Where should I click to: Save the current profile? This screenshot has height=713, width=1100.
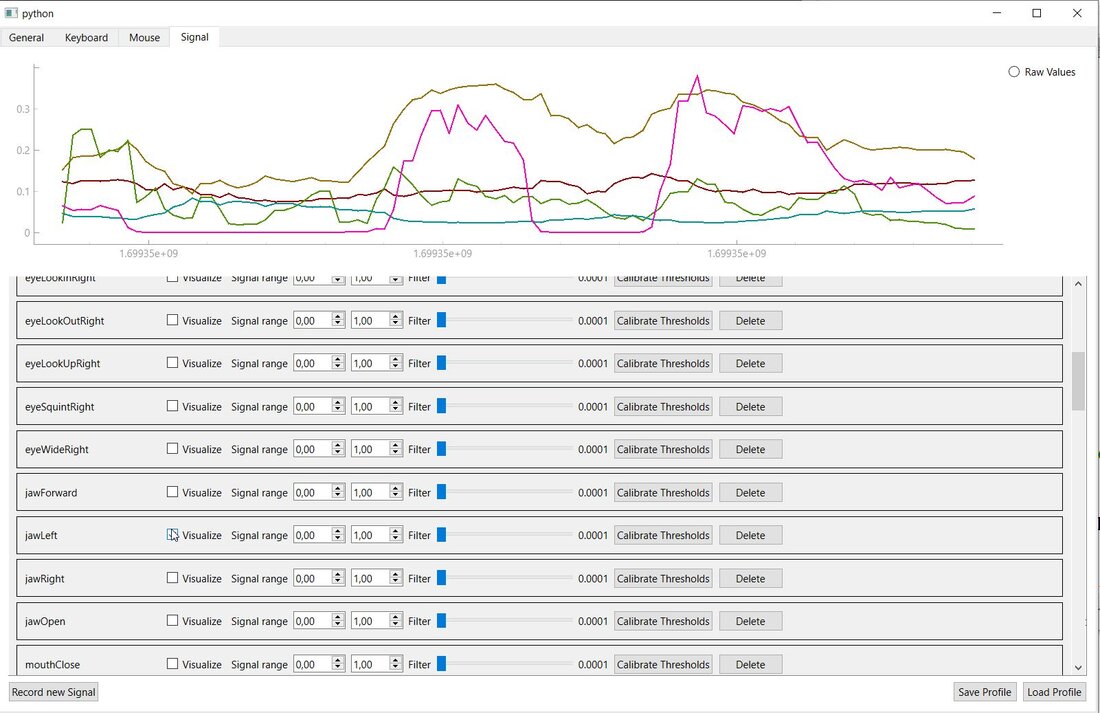[984, 692]
